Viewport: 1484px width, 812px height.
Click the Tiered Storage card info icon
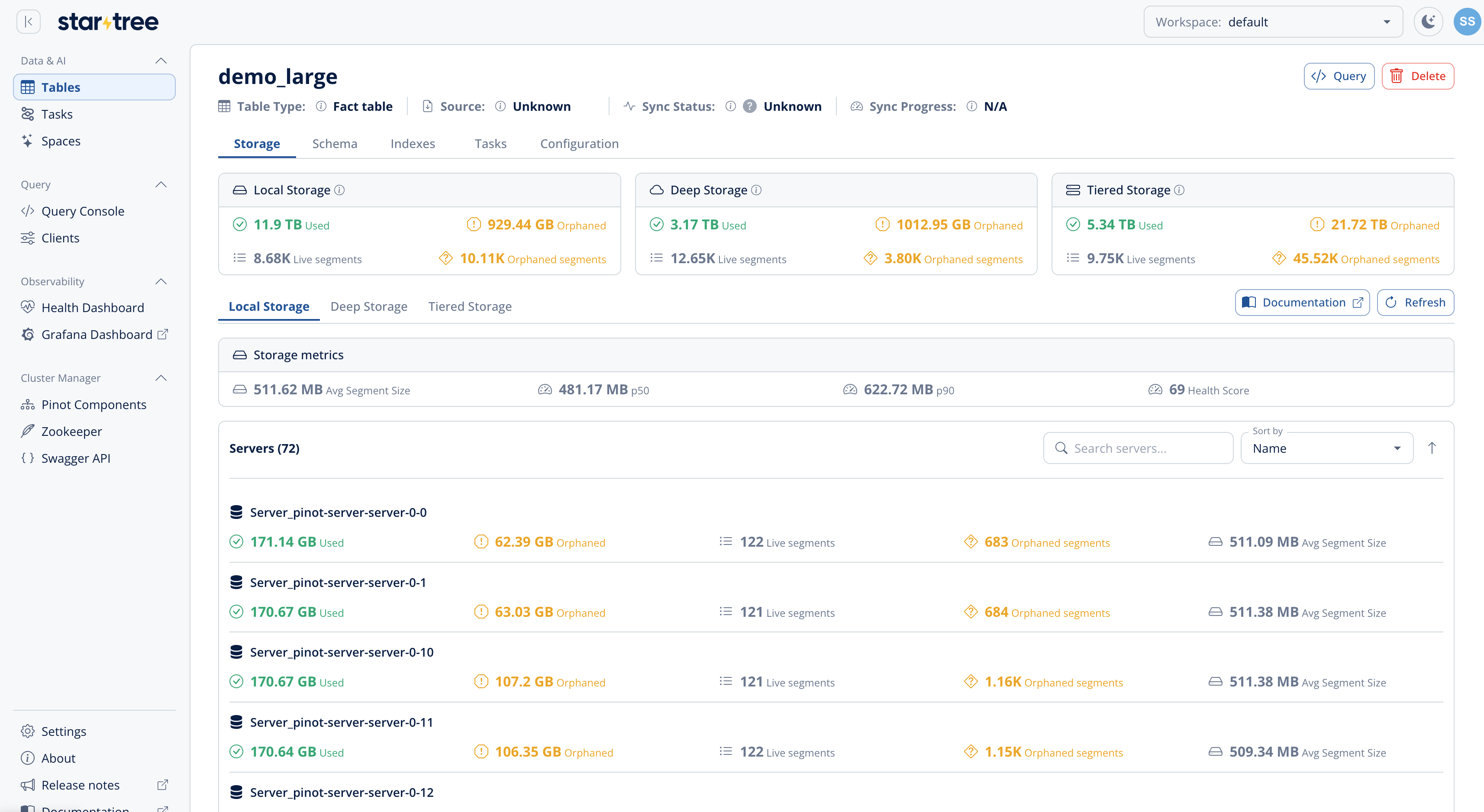[x=1179, y=190]
